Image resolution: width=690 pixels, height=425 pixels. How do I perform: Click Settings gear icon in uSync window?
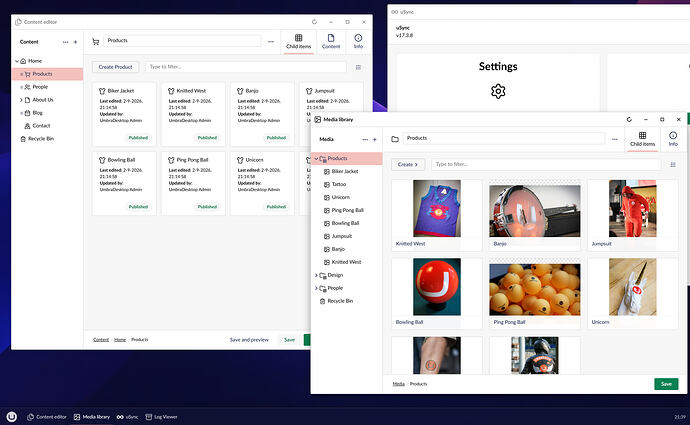(498, 91)
